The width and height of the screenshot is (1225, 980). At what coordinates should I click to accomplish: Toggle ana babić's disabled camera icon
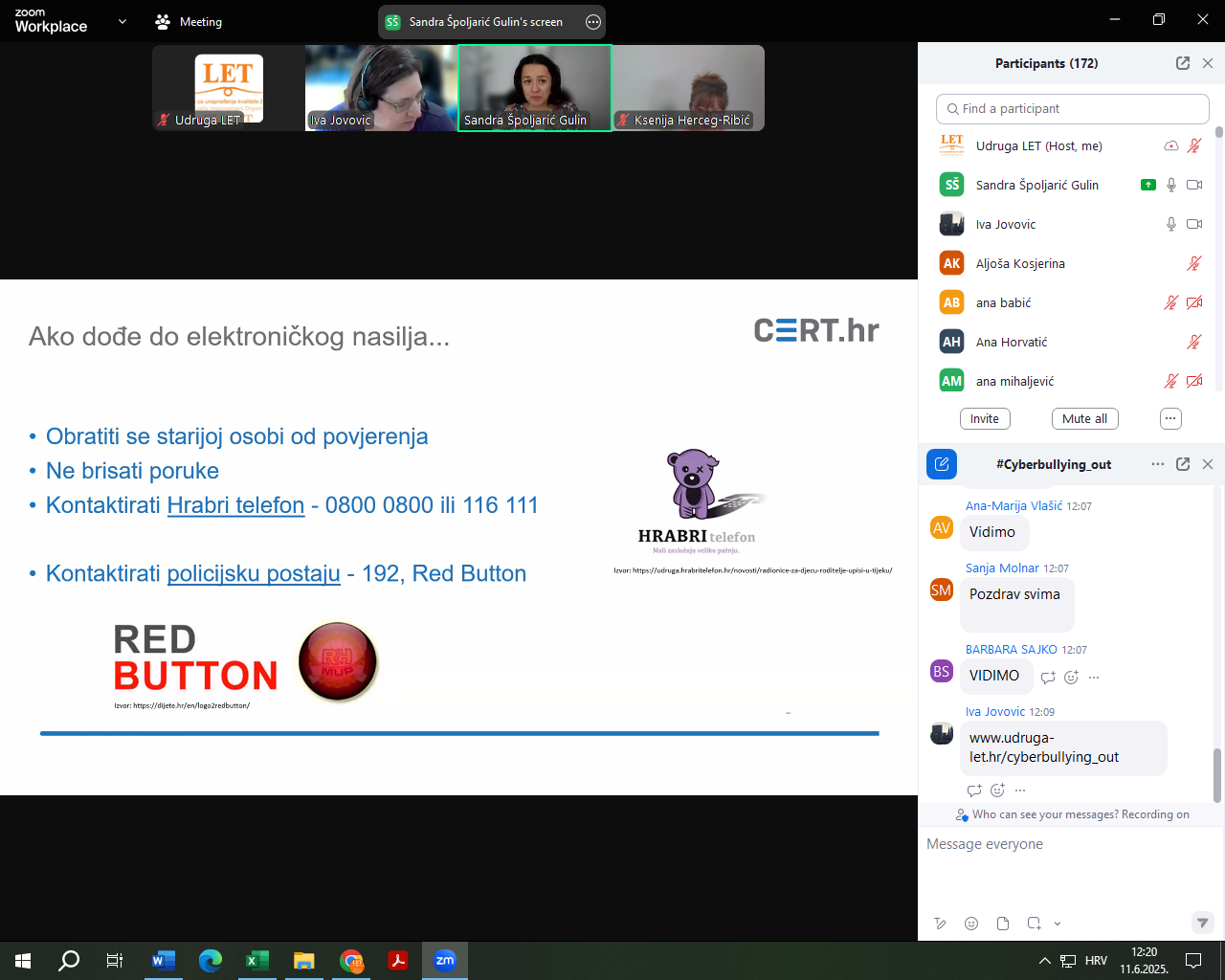tap(1194, 302)
